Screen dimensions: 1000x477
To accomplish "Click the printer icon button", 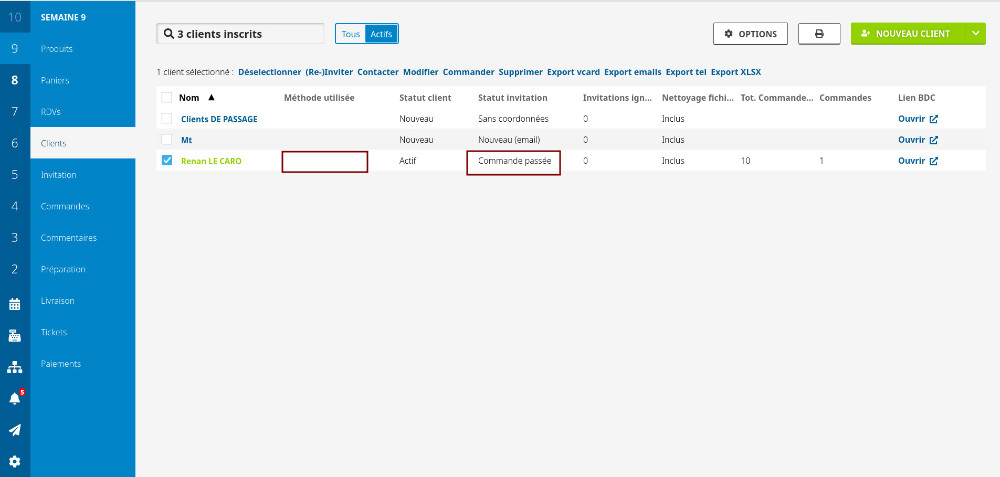I will (819, 34).
